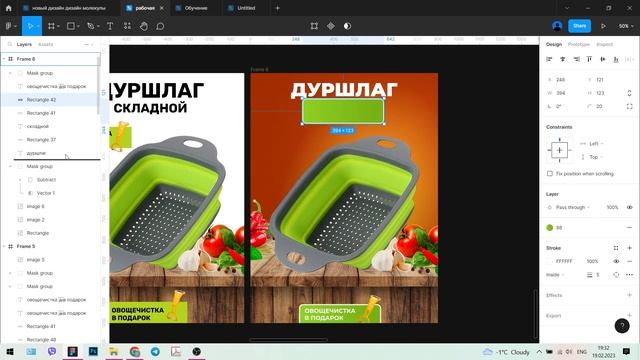This screenshot has height=360, width=640.
Task: Add export setting with Export plus
Action: pos(629,315)
